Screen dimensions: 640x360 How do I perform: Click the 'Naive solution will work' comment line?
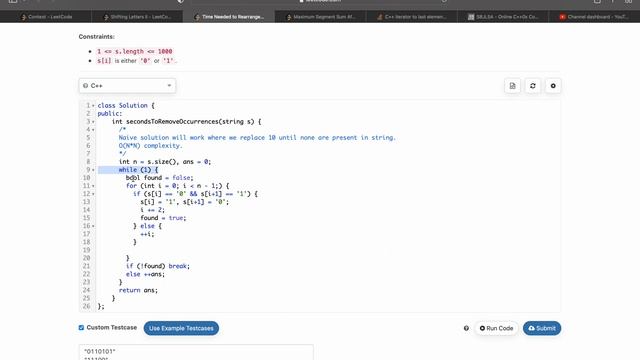257,138
